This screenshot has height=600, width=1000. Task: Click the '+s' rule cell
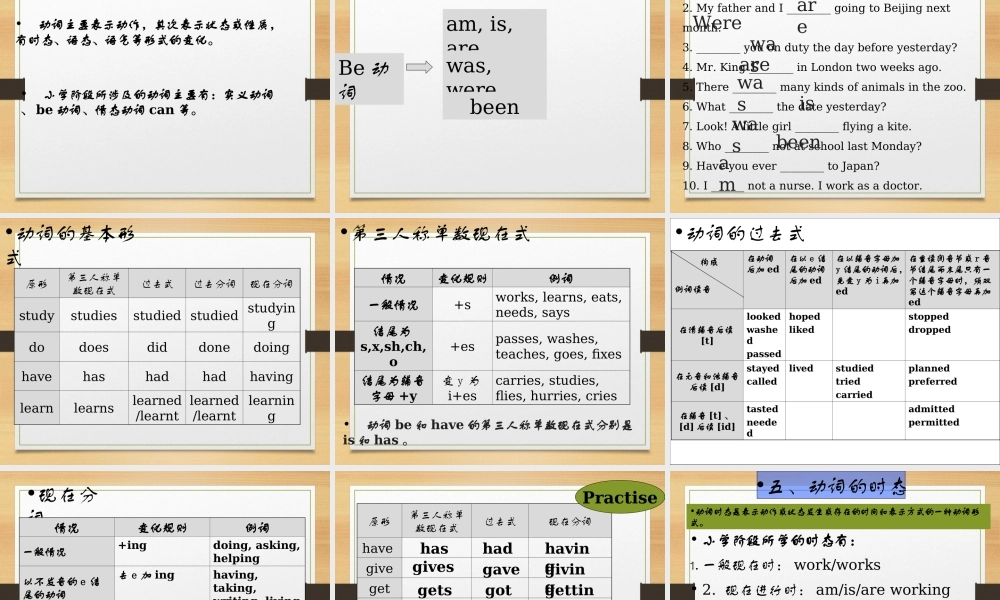462,305
